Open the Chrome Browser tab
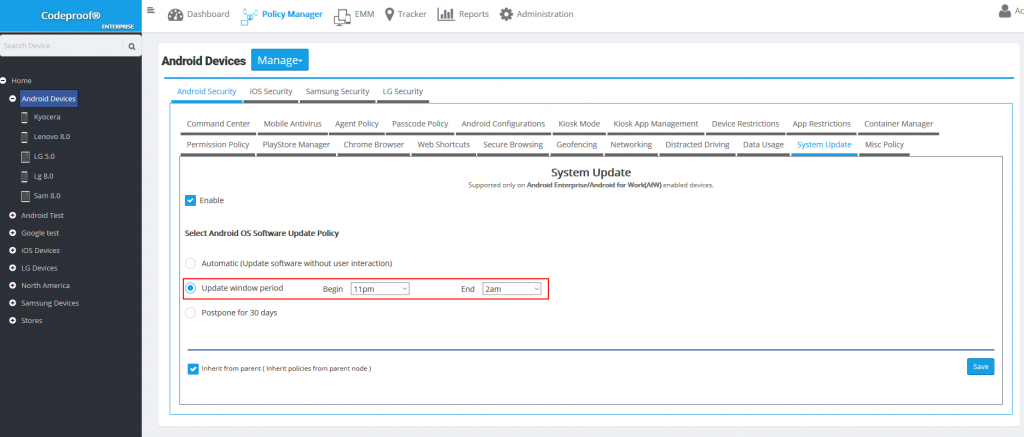Screen dimensions: 1024x437 coord(374,145)
